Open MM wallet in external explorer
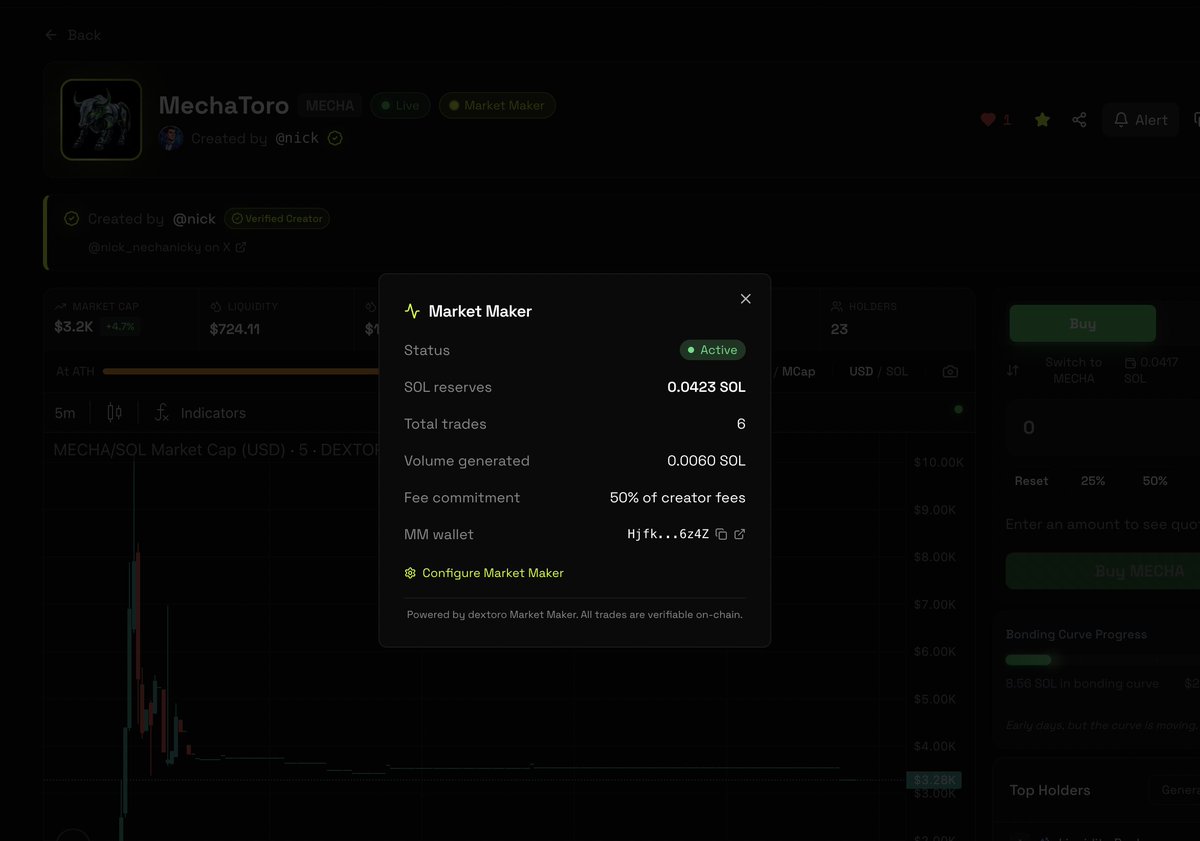1200x841 pixels. (x=740, y=535)
